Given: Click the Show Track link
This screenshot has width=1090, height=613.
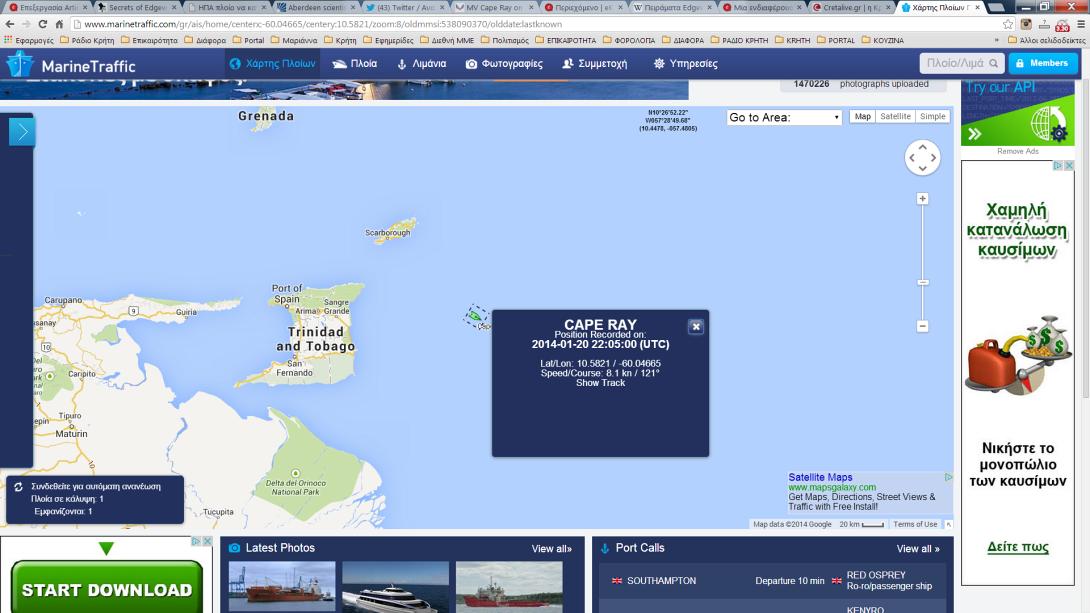Looking at the screenshot, I should click(600, 383).
